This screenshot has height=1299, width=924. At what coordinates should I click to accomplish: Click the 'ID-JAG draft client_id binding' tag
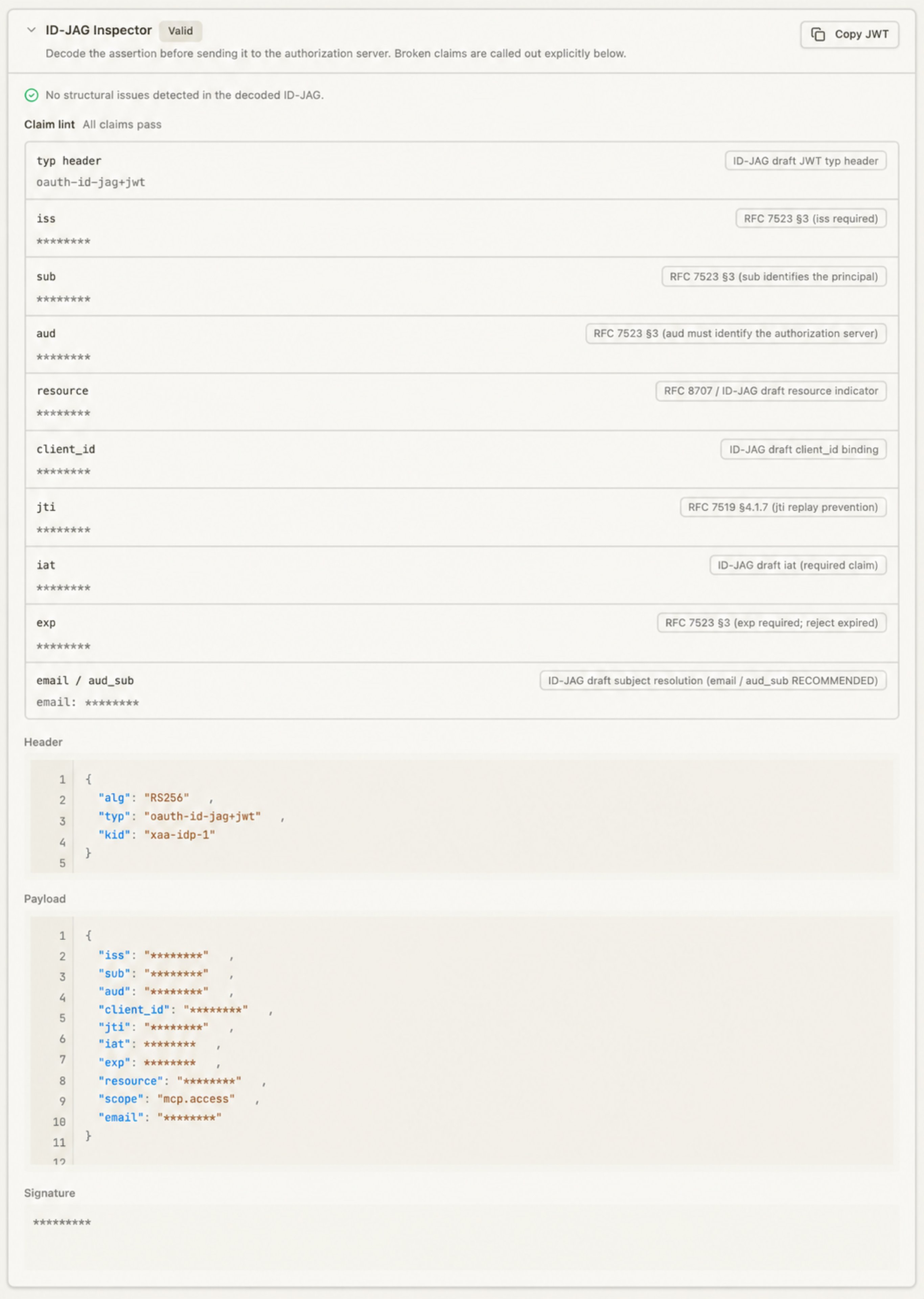click(x=803, y=450)
